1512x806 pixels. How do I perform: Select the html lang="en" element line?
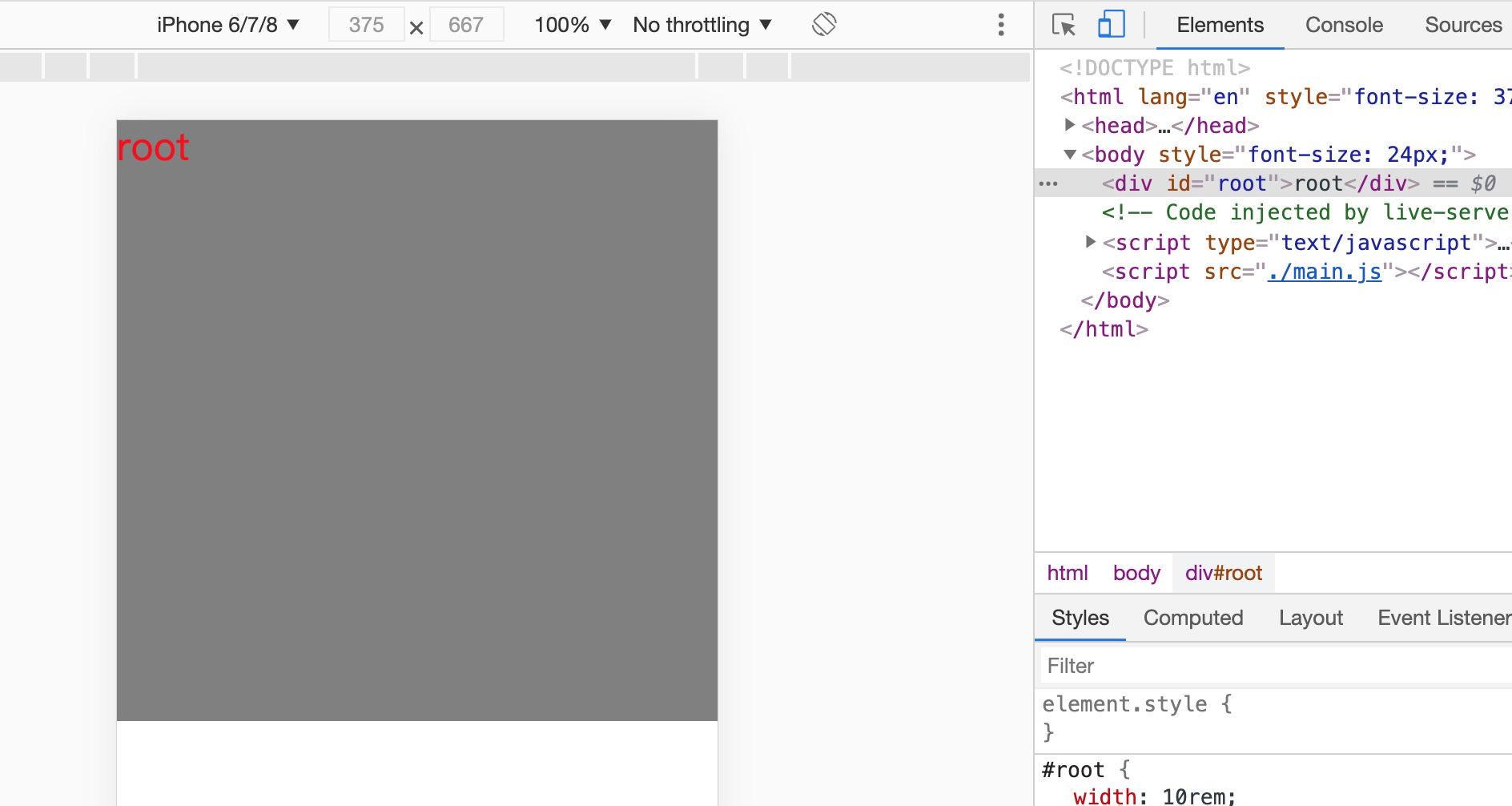1285,97
